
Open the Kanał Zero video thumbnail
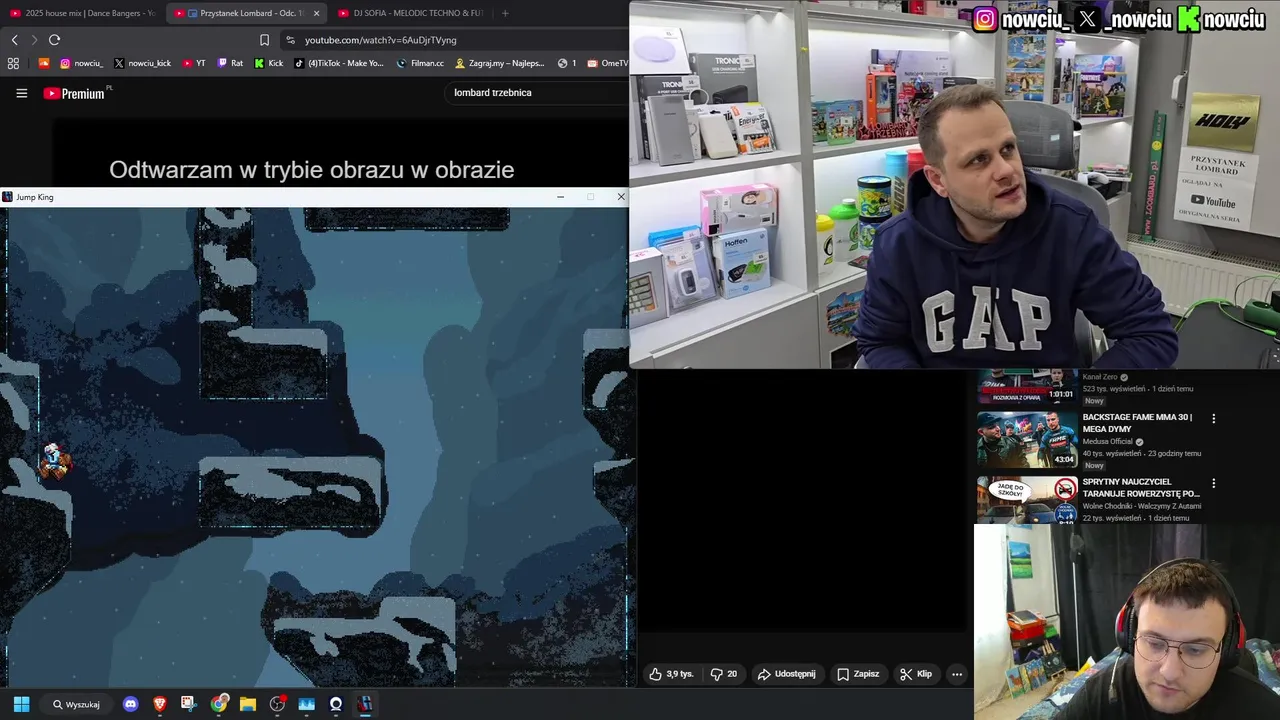1027,386
